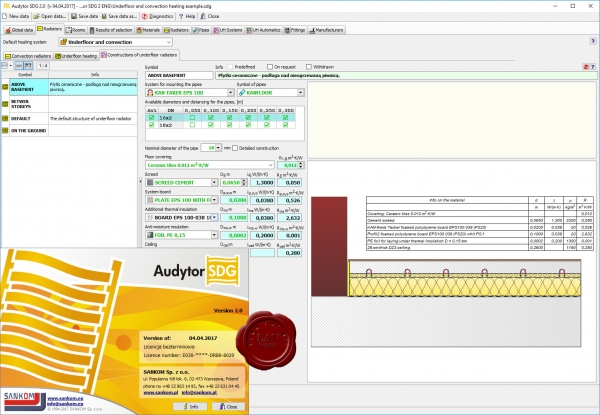The image size is (600, 415).
Task: Click the table layout icon above Symbol column
Action: coord(5,65)
